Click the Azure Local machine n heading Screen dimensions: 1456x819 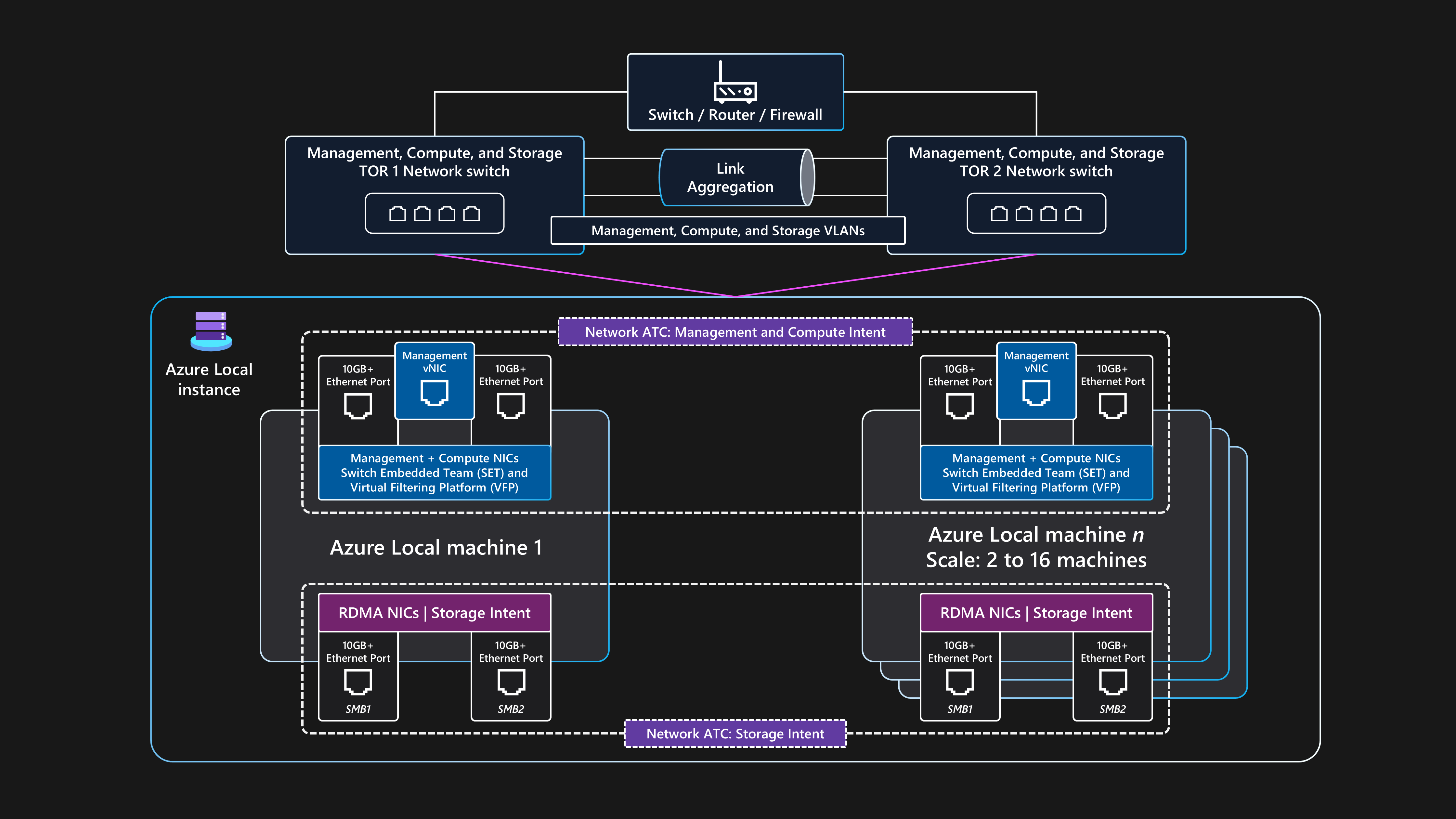[x=1036, y=535]
